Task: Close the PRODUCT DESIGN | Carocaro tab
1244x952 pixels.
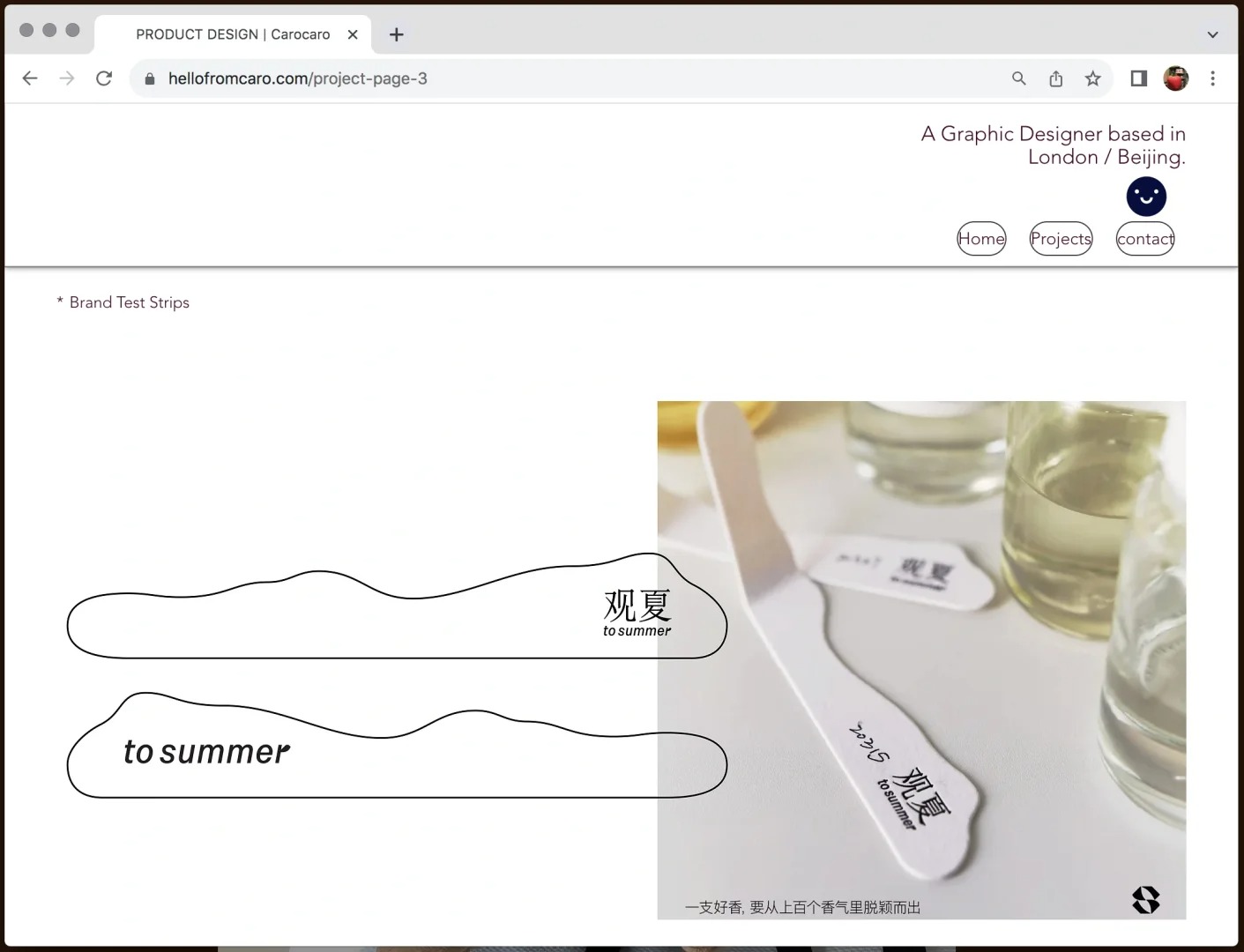Action: click(x=353, y=34)
